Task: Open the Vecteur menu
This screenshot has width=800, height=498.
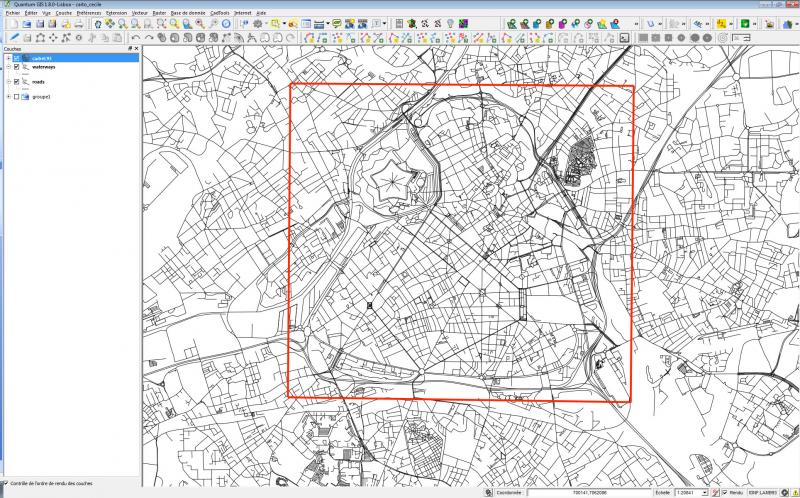Action: (x=140, y=12)
